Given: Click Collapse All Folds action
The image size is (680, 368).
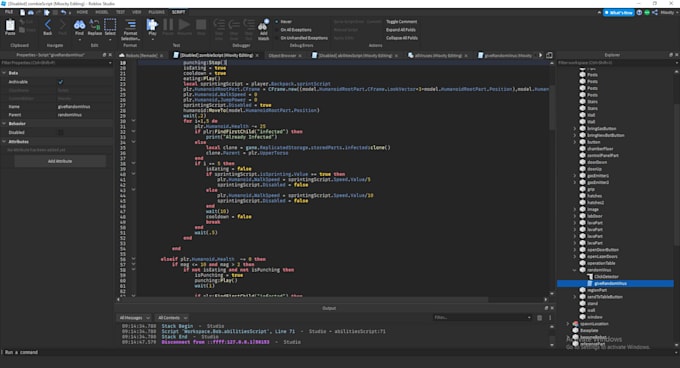Looking at the screenshot, I should pos(402,38).
